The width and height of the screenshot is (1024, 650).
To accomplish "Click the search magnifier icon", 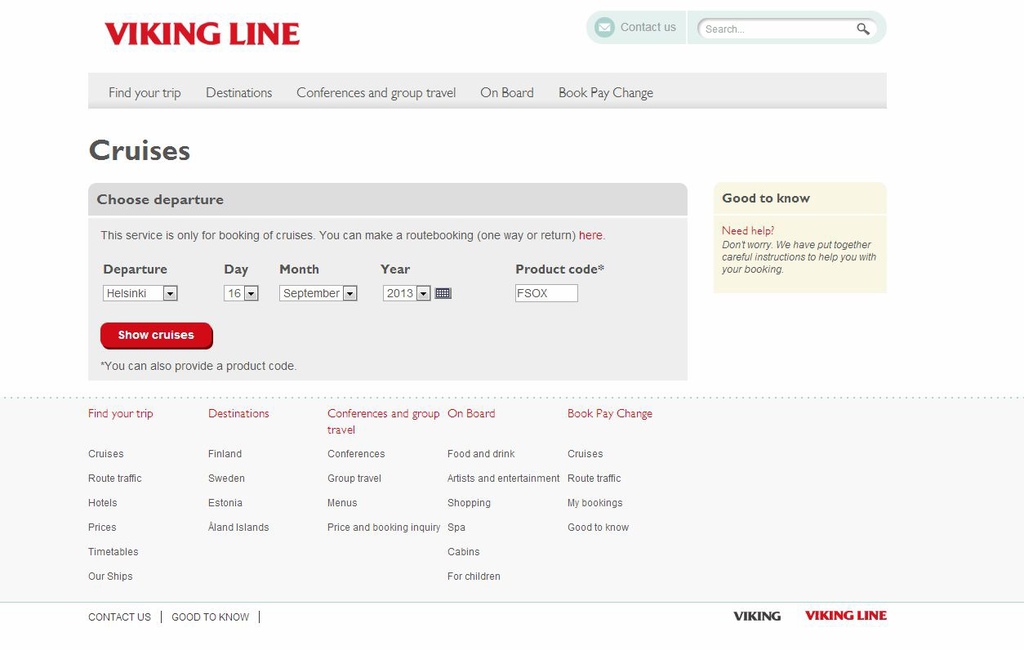I will pos(863,29).
